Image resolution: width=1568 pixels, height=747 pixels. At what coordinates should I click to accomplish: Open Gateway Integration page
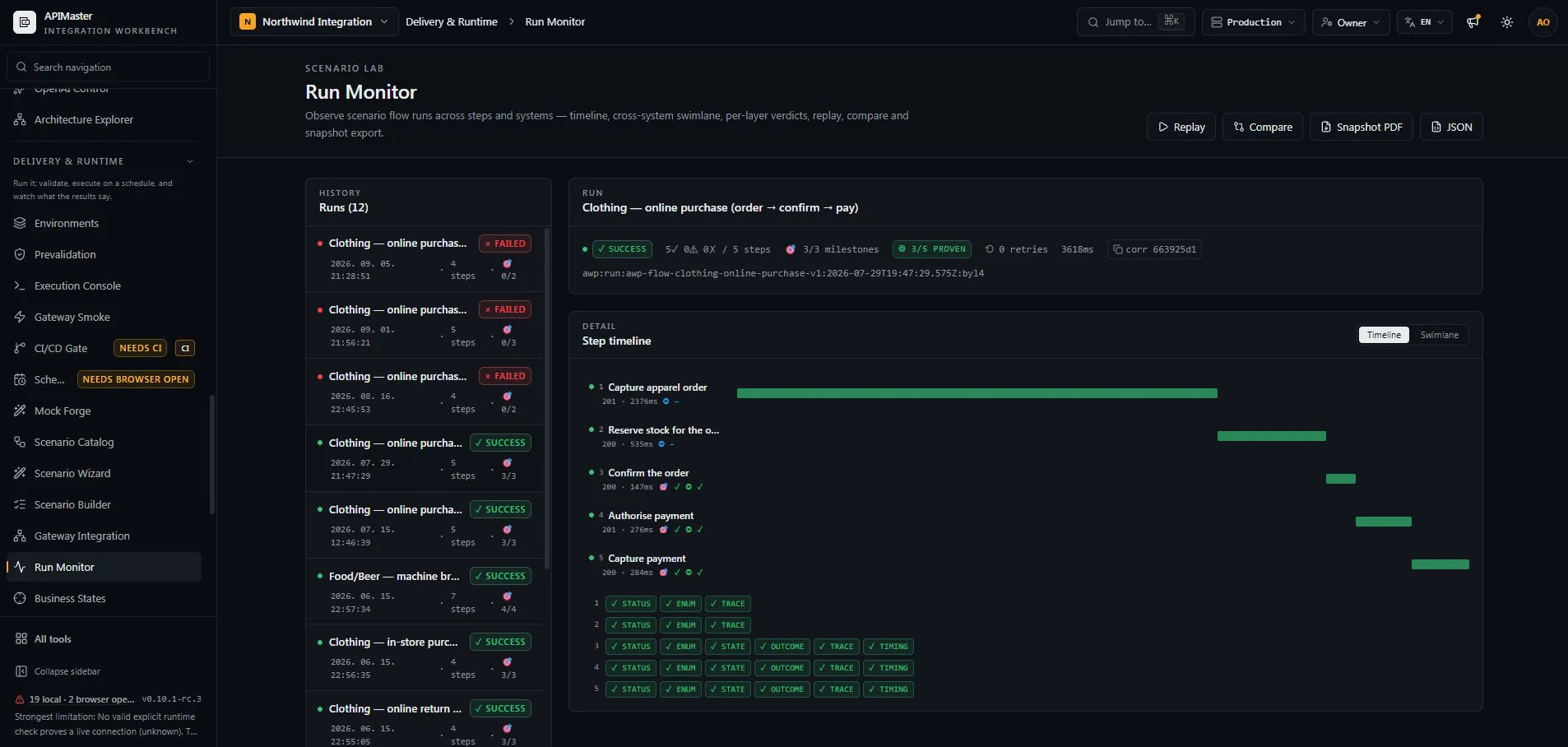[x=104, y=536]
